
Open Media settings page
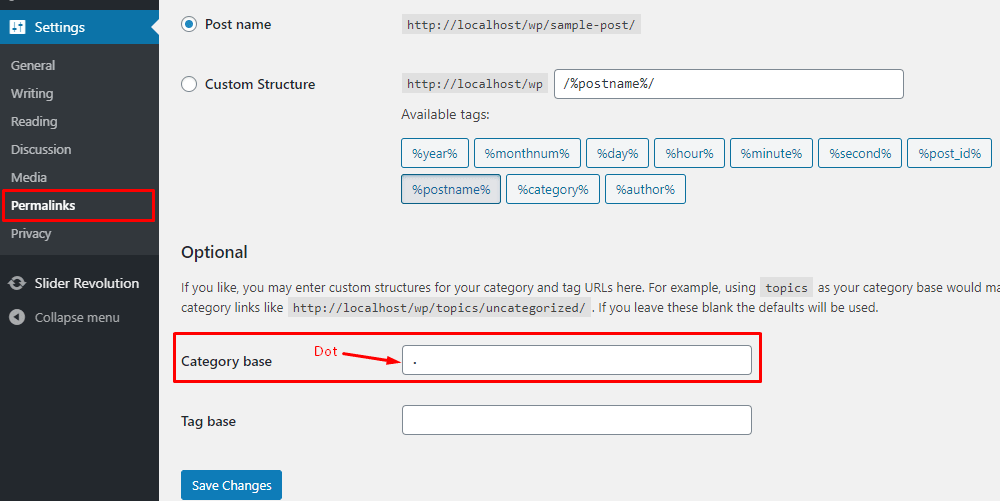pos(29,178)
